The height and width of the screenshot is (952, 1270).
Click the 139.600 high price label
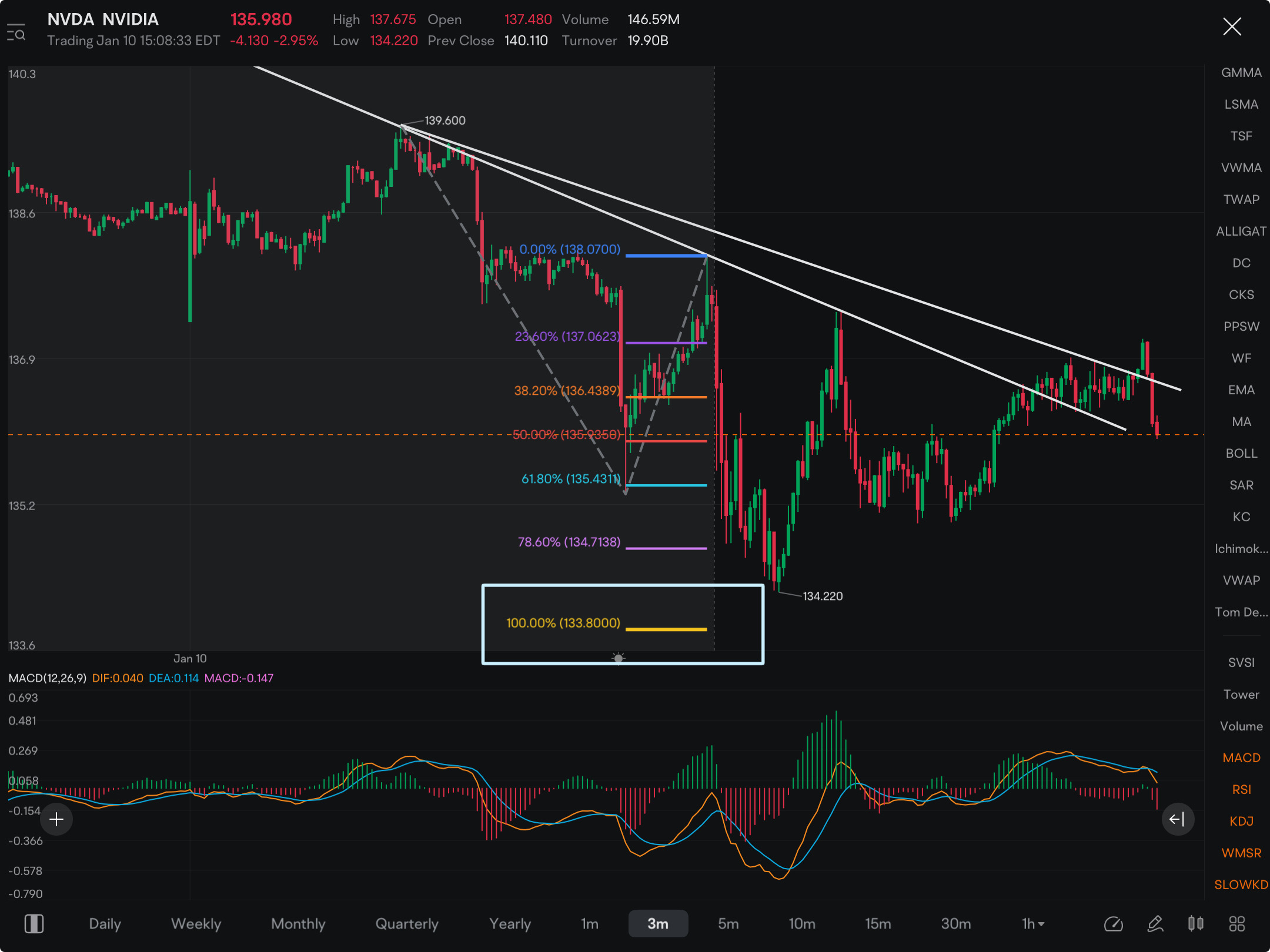point(445,120)
